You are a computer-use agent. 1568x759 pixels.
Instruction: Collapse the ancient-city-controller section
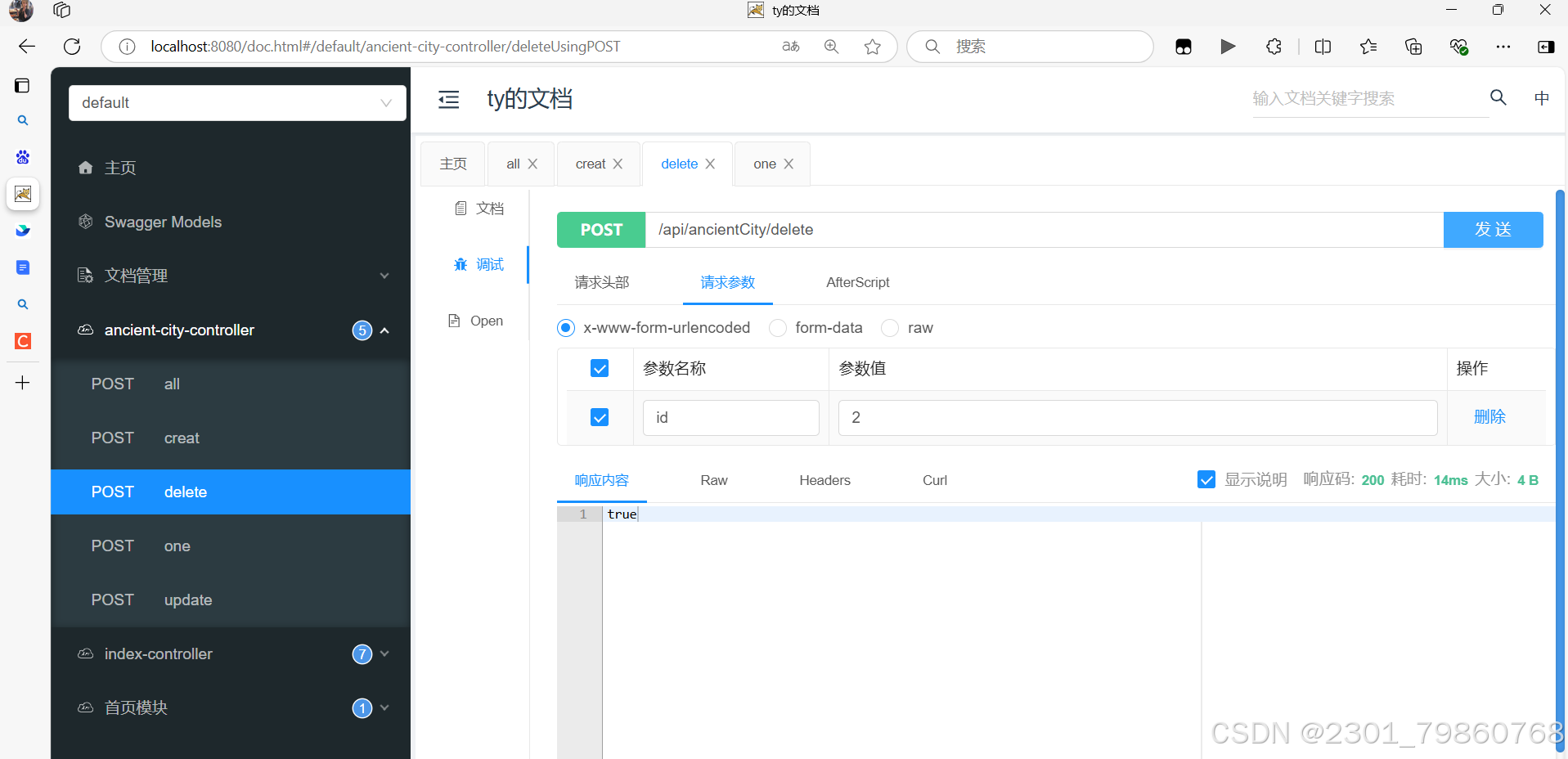(384, 330)
